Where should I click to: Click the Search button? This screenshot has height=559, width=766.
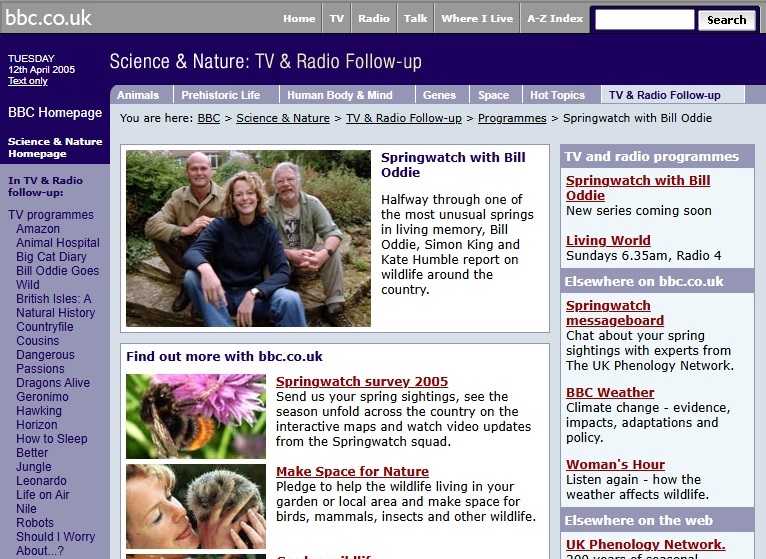pos(726,20)
